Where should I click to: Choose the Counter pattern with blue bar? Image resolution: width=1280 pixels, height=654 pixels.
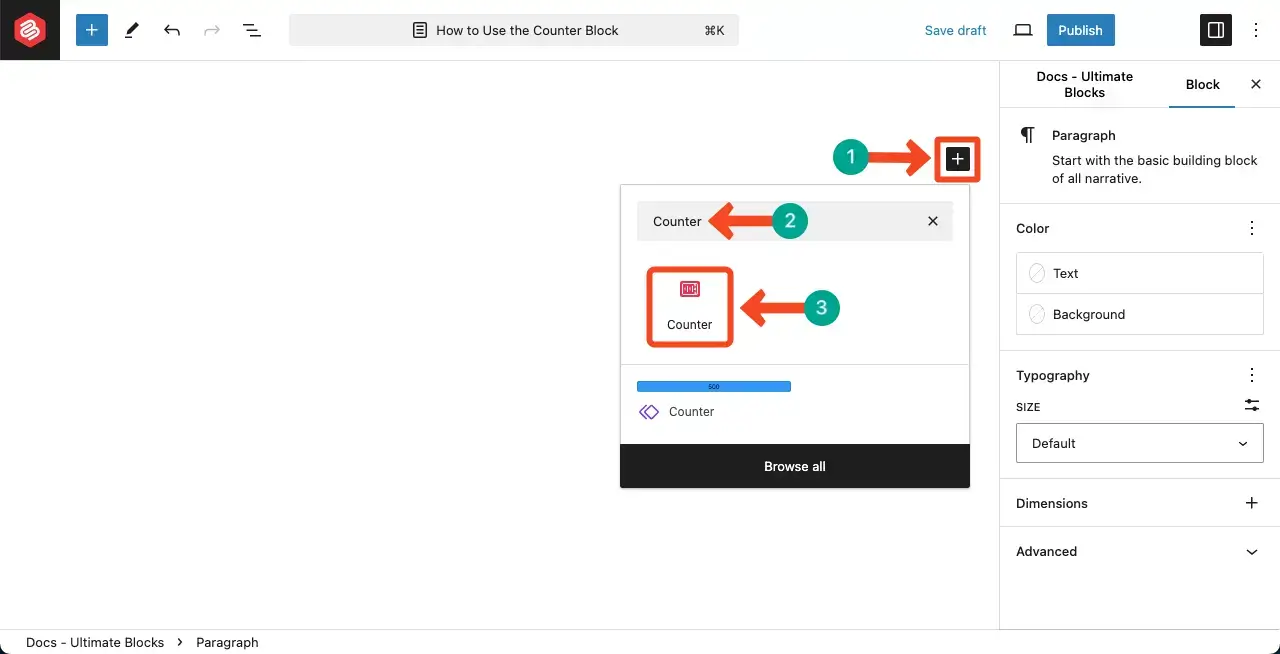click(x=714, y=398)
